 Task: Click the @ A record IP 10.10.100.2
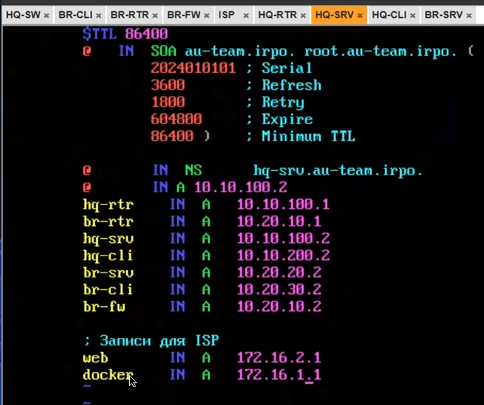(241, 187)
